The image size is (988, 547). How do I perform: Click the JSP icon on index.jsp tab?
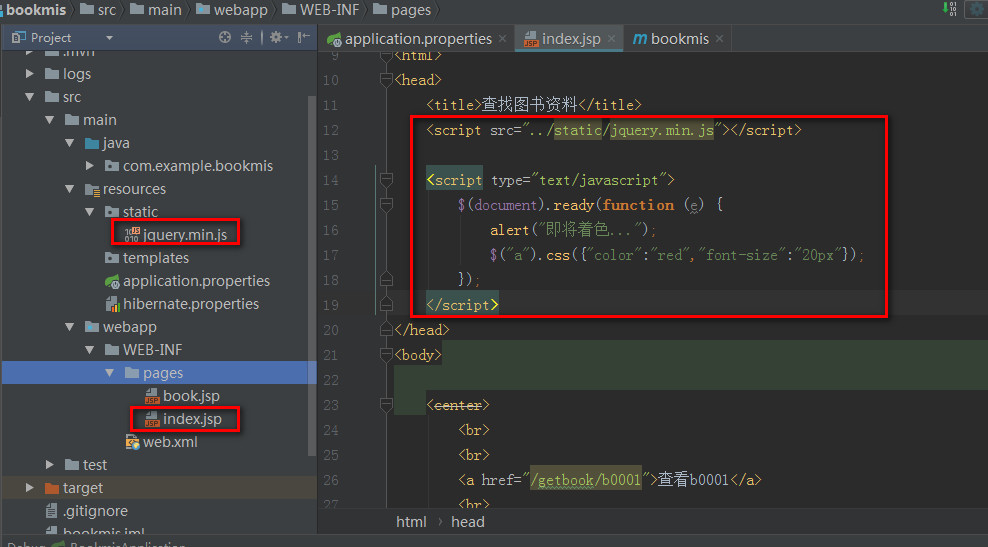[531, 39]
